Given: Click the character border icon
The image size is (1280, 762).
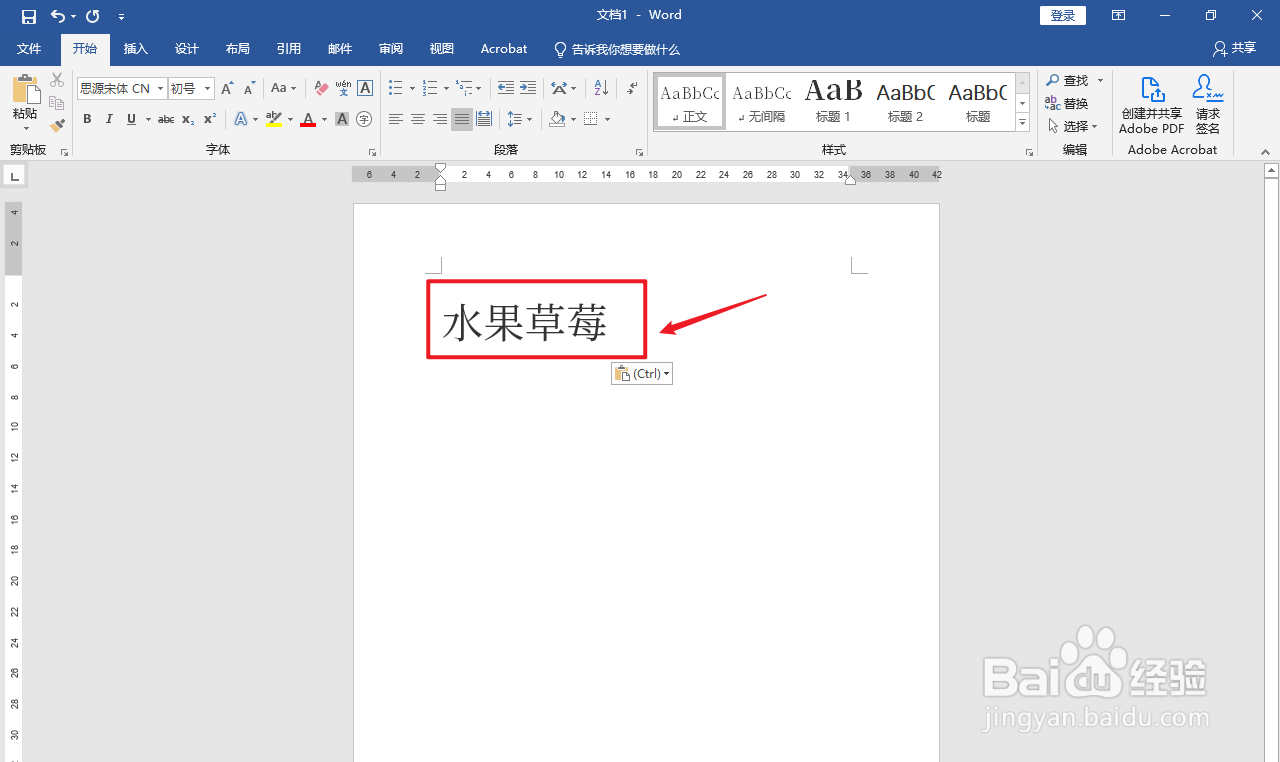Looking at the screenshot, I should [x=365, y=88].
